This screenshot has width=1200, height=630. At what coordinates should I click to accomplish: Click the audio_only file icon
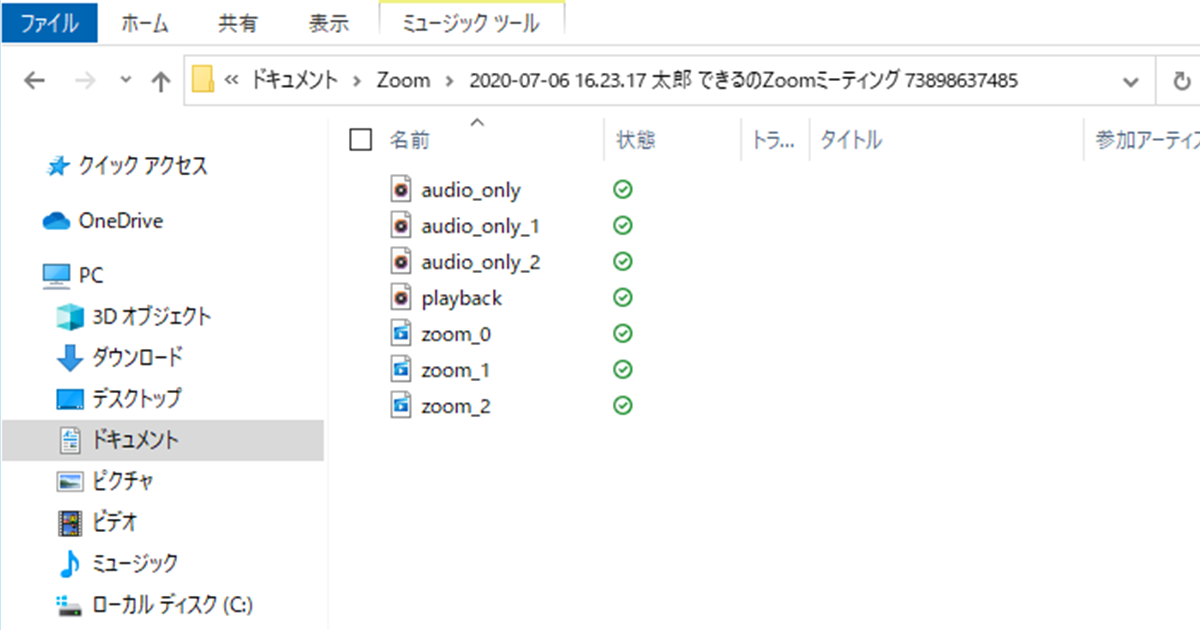(x=401, y=190)
